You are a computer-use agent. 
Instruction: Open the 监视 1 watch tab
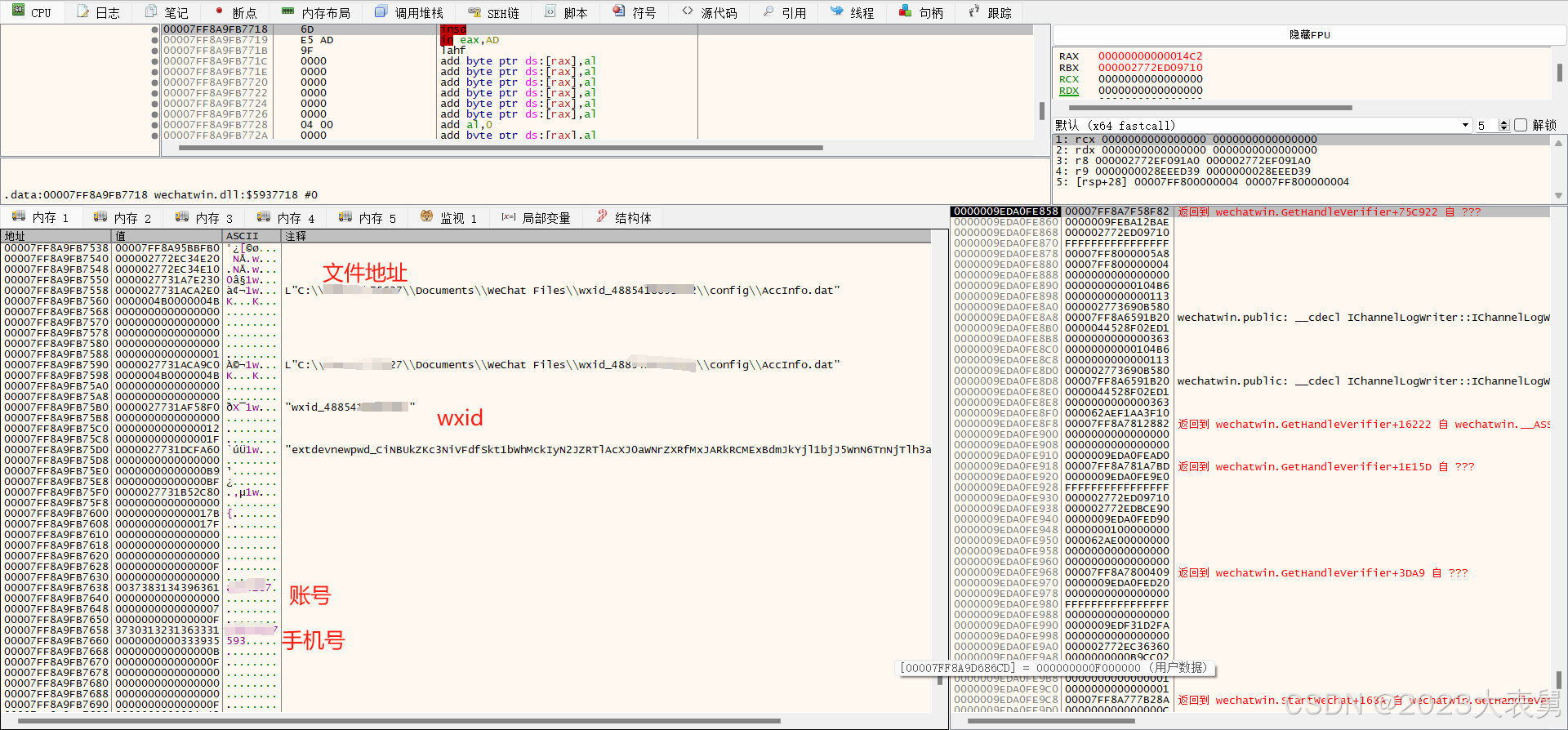(449, 217)
